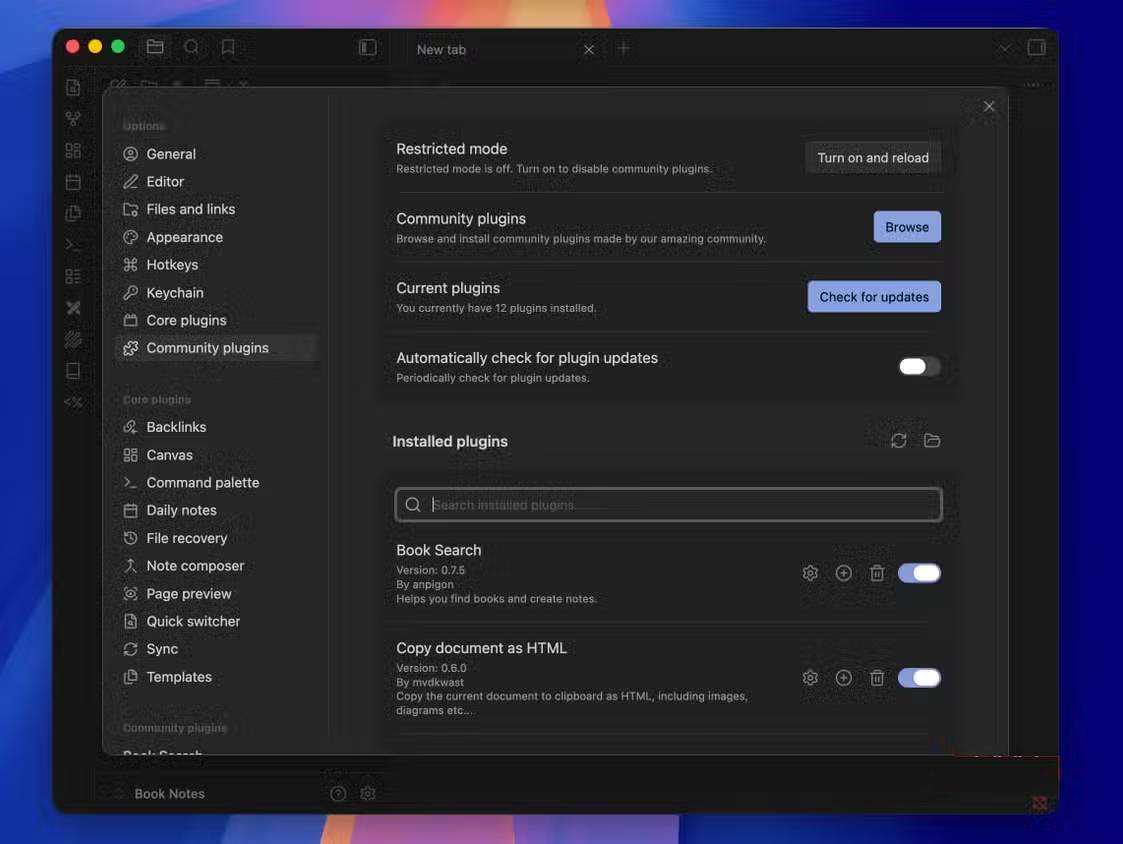
Task: Open search in the top bar
Action: (191, 47)
